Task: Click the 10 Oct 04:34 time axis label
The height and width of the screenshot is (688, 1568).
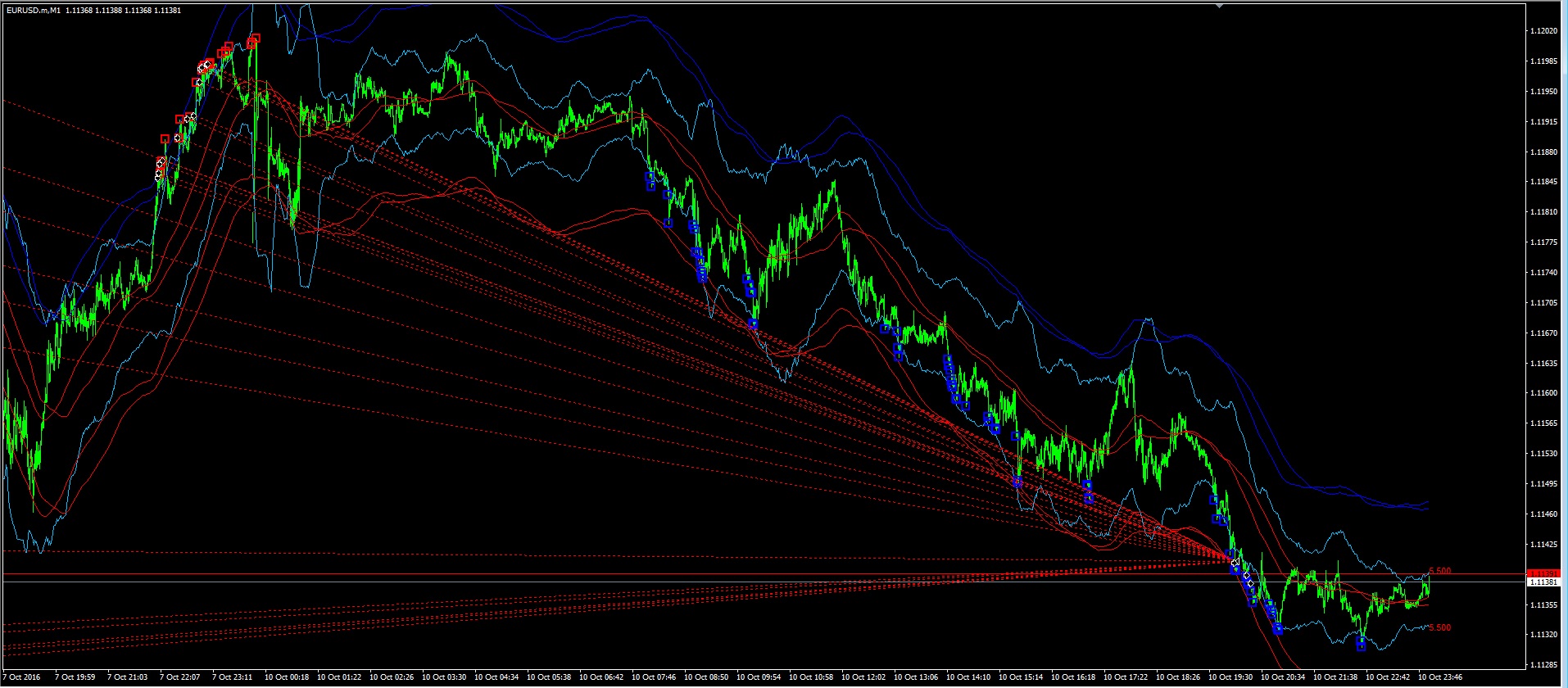Action: coord(496,677)
